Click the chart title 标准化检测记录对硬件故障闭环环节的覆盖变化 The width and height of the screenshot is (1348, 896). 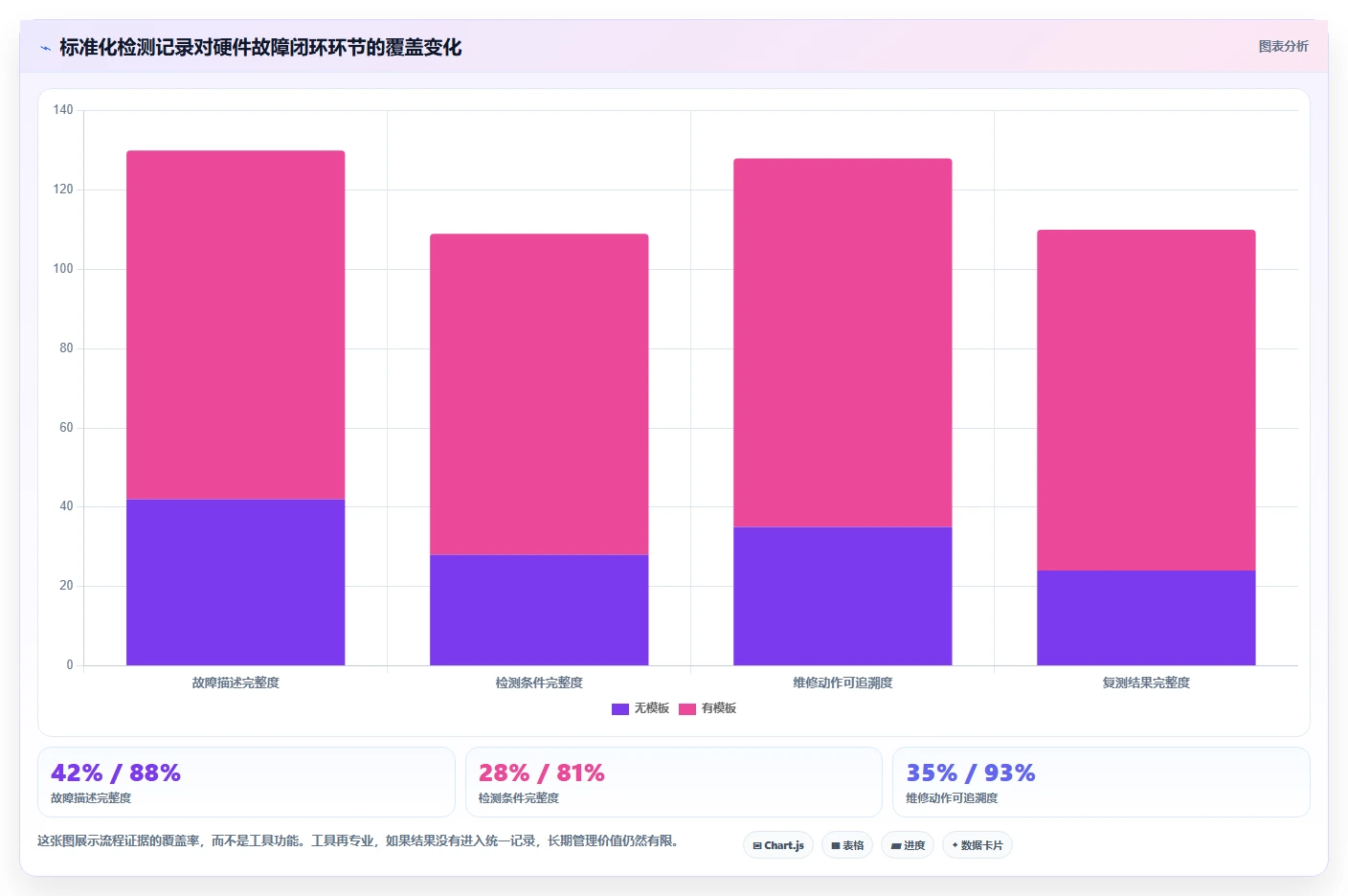coord(260,47)
